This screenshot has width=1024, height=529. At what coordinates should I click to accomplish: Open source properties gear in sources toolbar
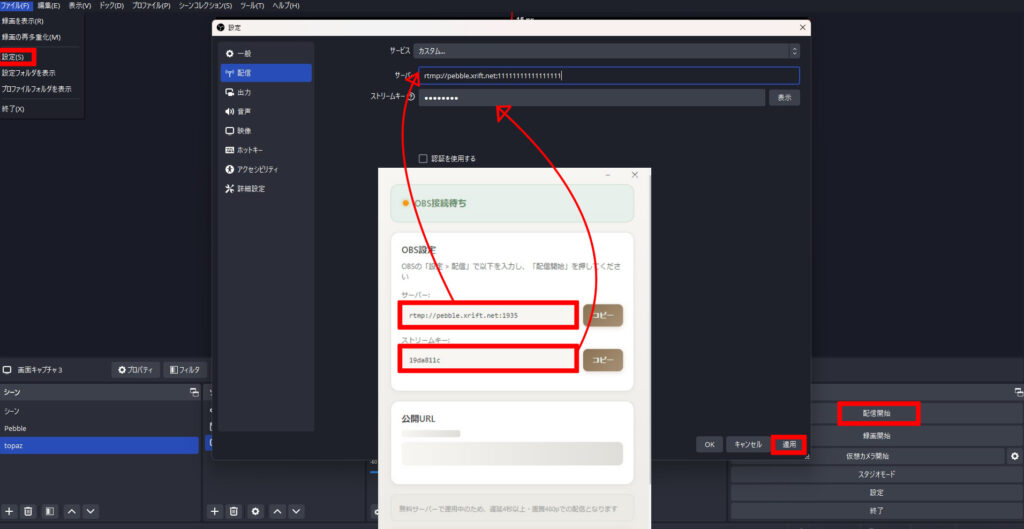(x=256, y=511)
